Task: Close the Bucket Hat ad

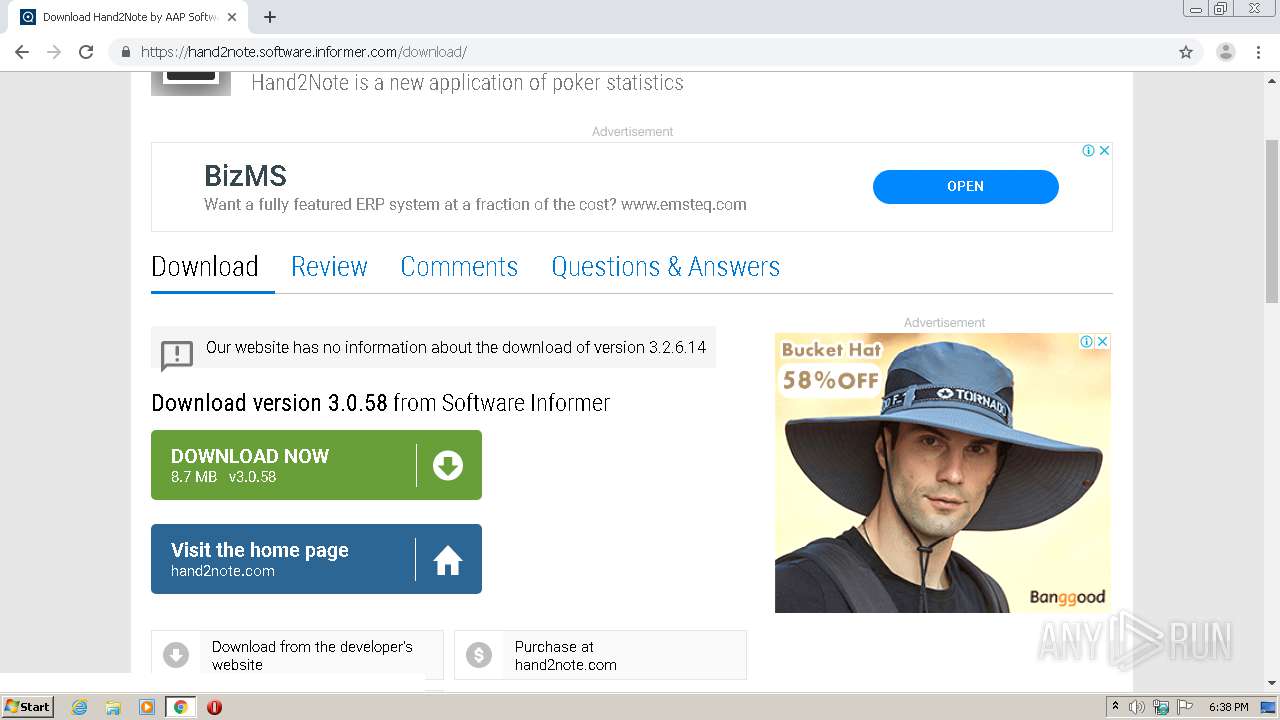Action: click(x=1102, y=341)
